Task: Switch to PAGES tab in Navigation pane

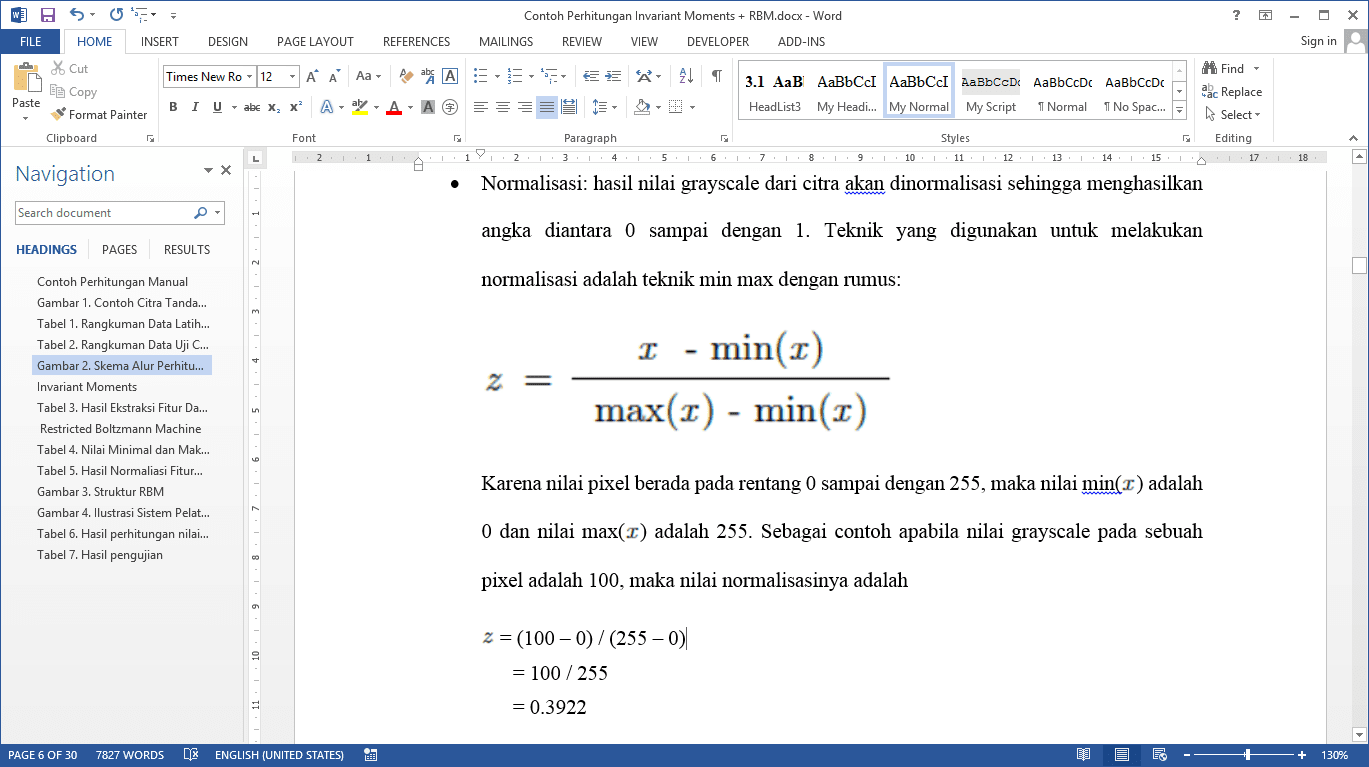Action: coord(119,250)
